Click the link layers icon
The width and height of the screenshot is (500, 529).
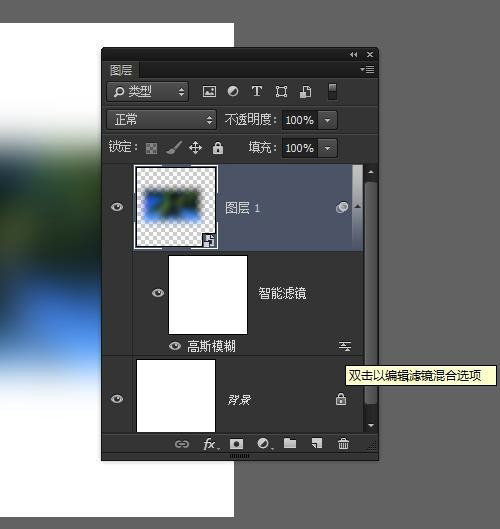182,444
